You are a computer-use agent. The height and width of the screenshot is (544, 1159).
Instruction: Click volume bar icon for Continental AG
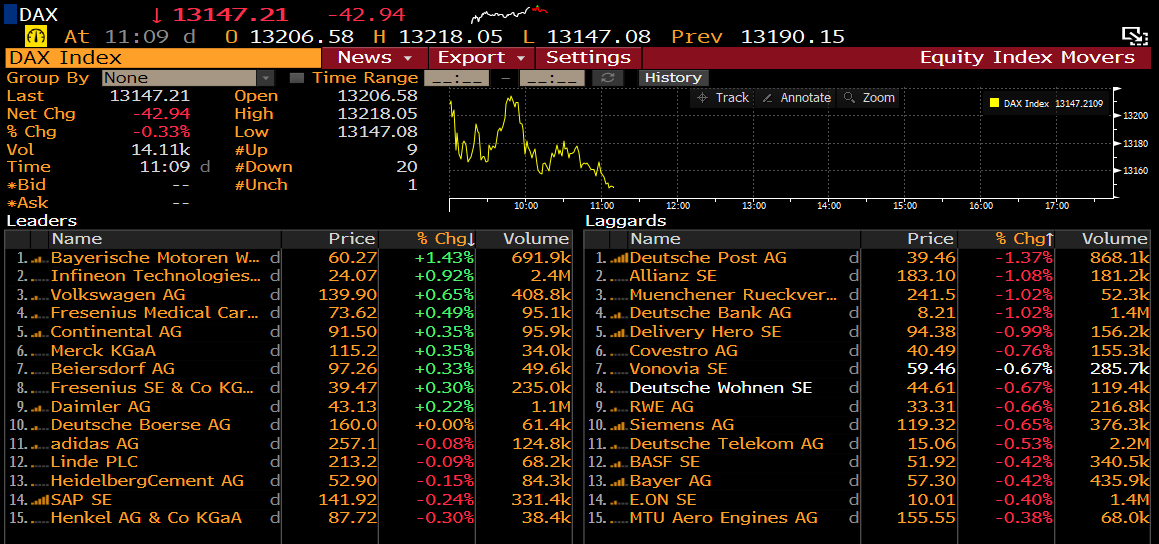pos(41,332)
